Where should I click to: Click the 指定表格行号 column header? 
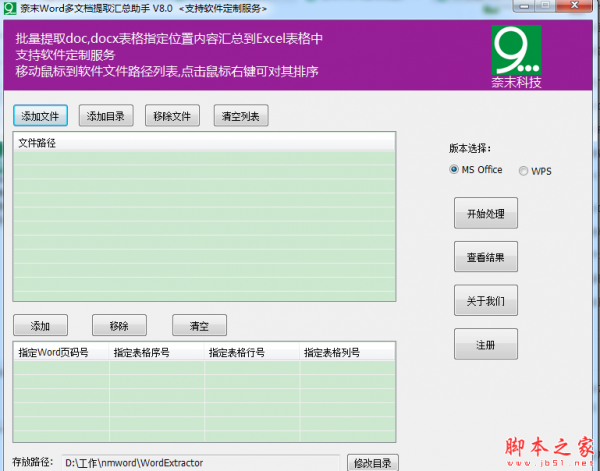tap(252, 352)
